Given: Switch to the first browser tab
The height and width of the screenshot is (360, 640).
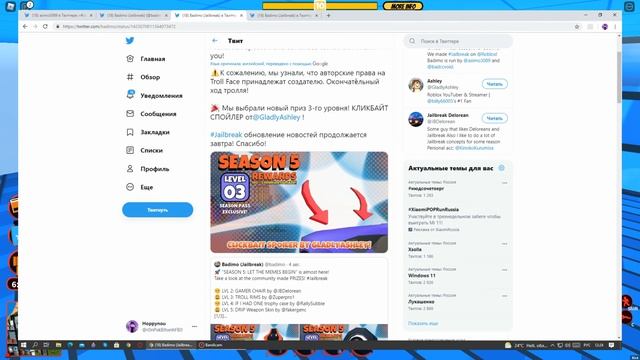Looking at the screenshot, I should click(x=58, y=15).
